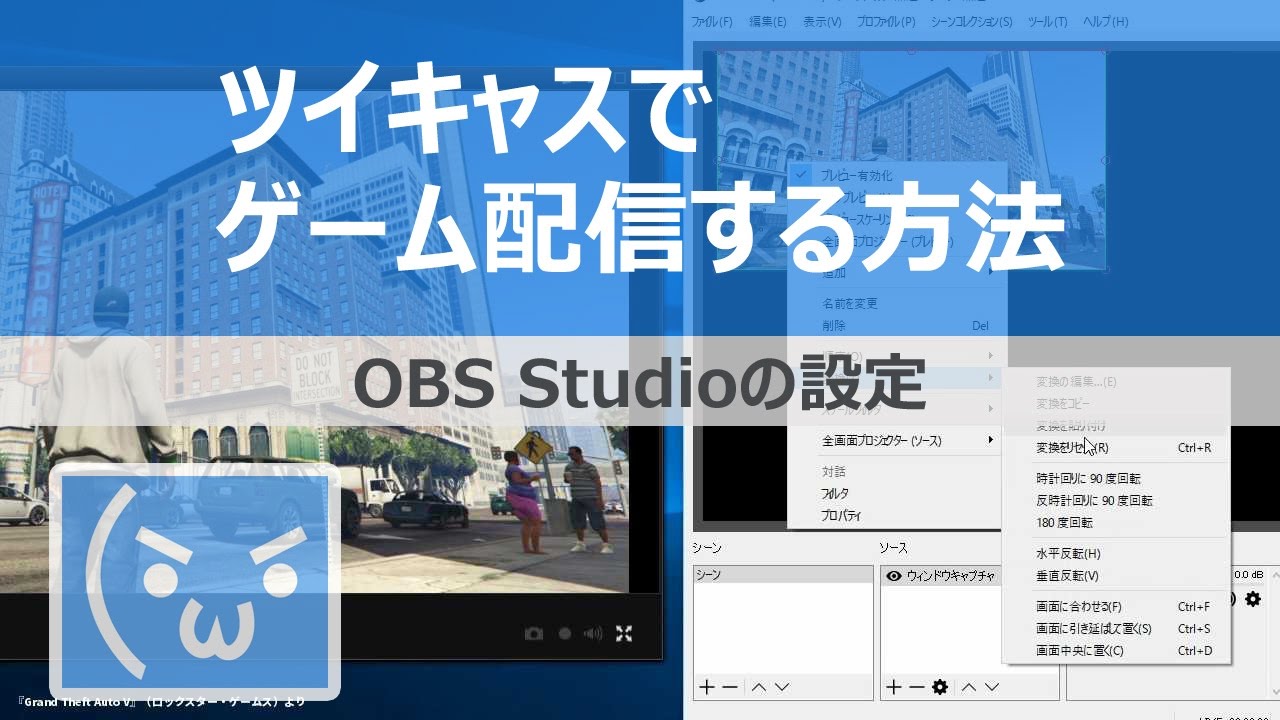Viewport: 1280px width, 720px height.
Task: Add a new scene with the plus icon
Action: tap(707, 687)
